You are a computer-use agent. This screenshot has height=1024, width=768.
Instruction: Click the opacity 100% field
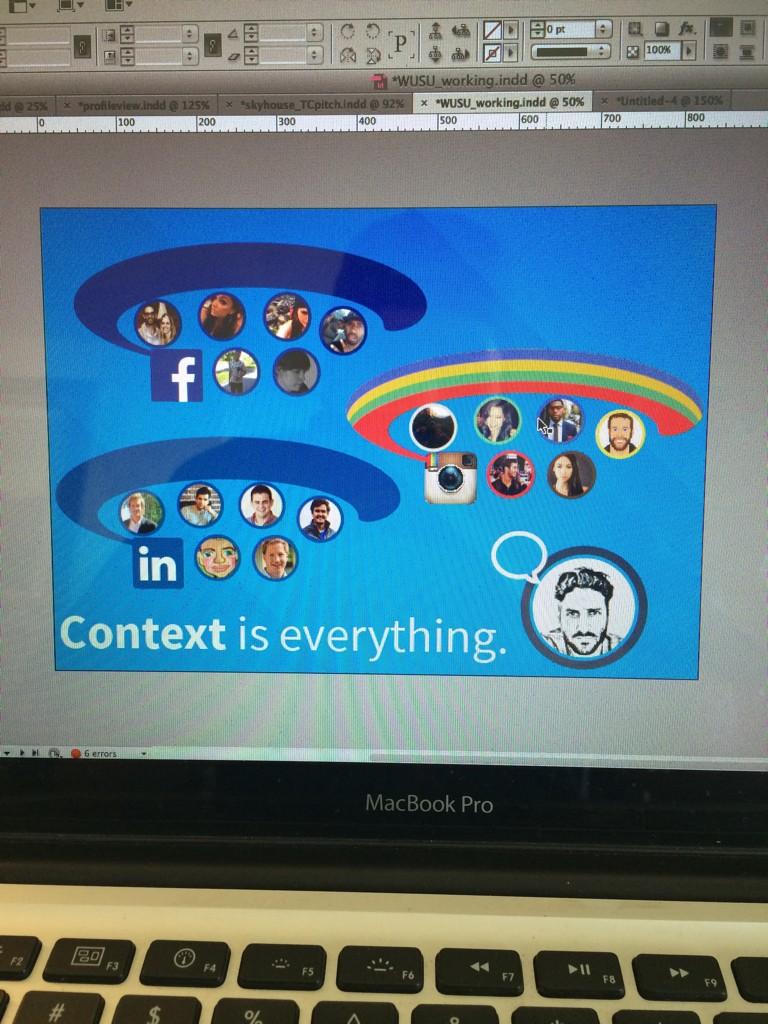point(663,50)
